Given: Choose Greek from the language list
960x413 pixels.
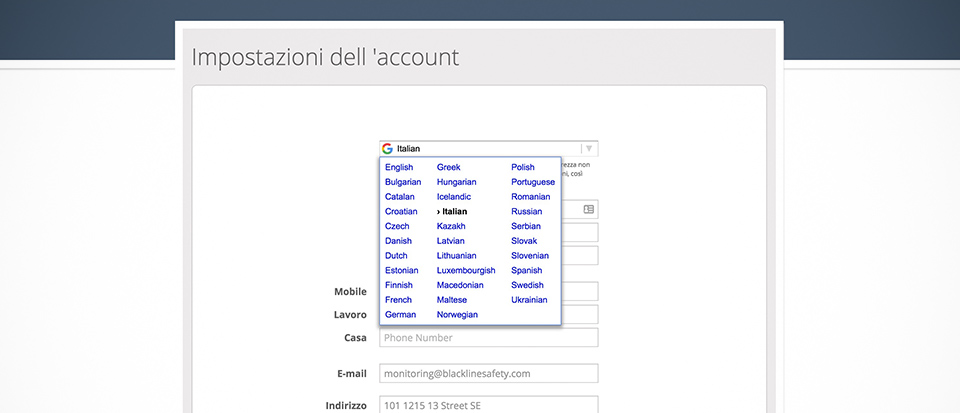Looking at the screenshot, I should click(x=449, y=168).
